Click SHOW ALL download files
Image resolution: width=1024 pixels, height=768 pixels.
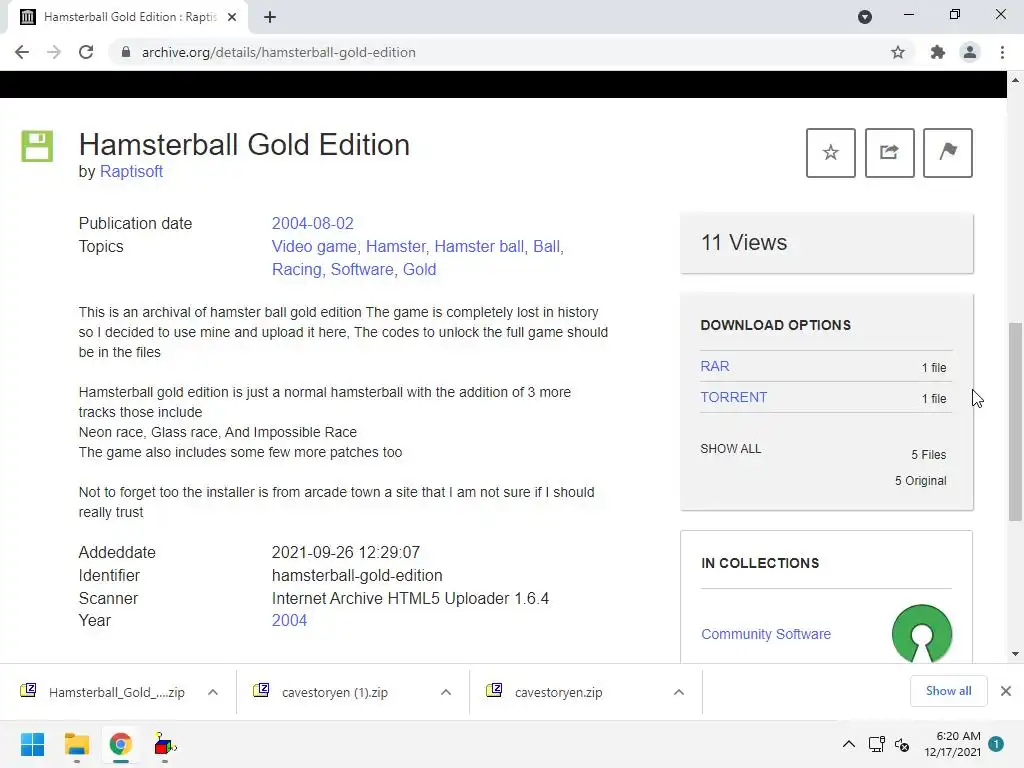(x=731, y=449)
